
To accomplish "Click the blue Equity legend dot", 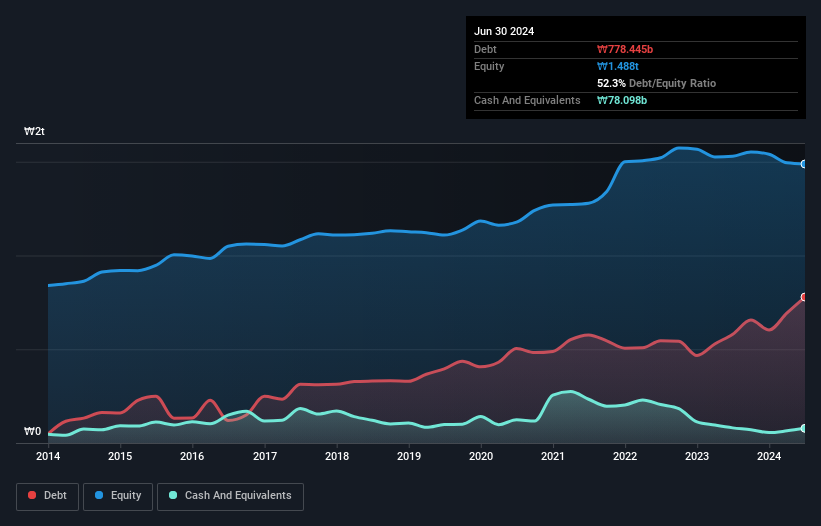I will 99,495.
